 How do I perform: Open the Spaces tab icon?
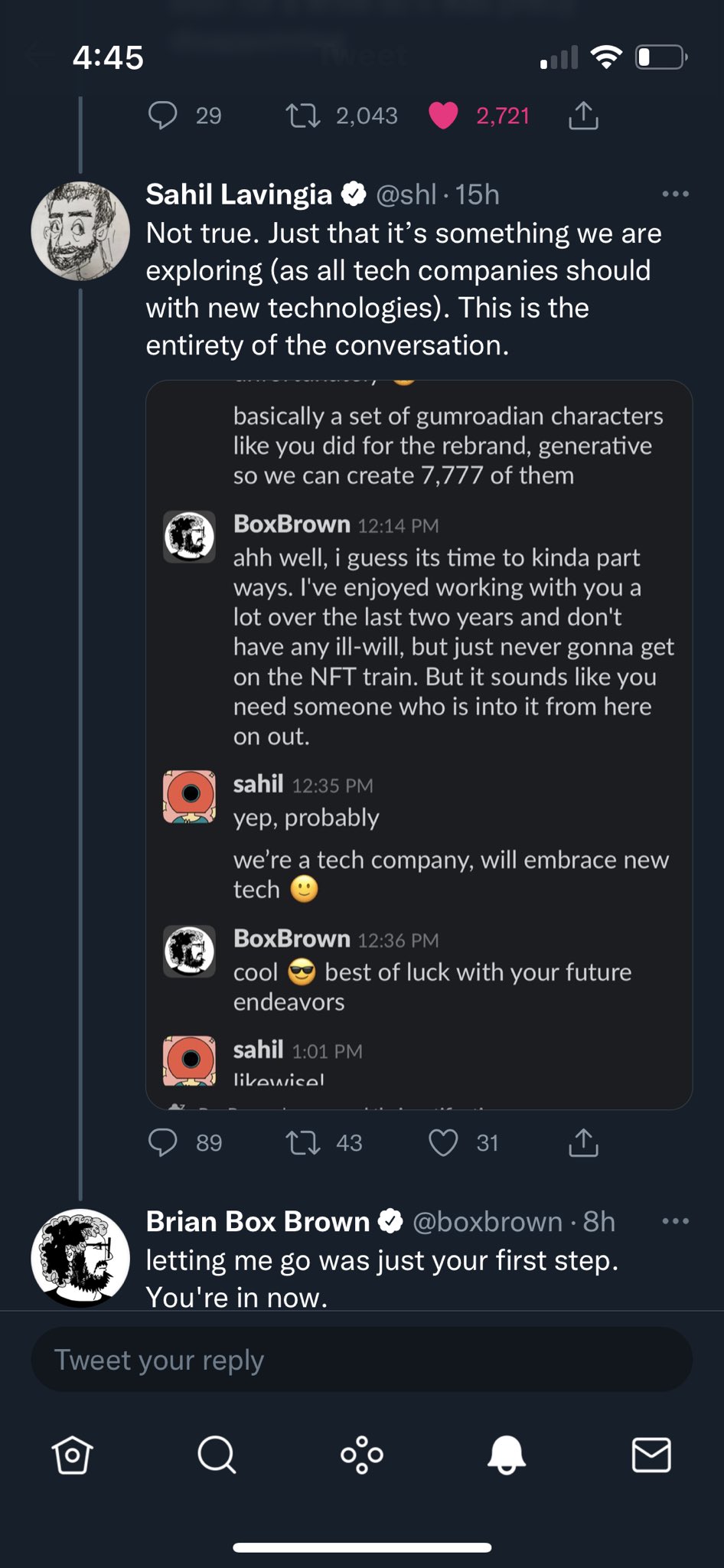362,1455
